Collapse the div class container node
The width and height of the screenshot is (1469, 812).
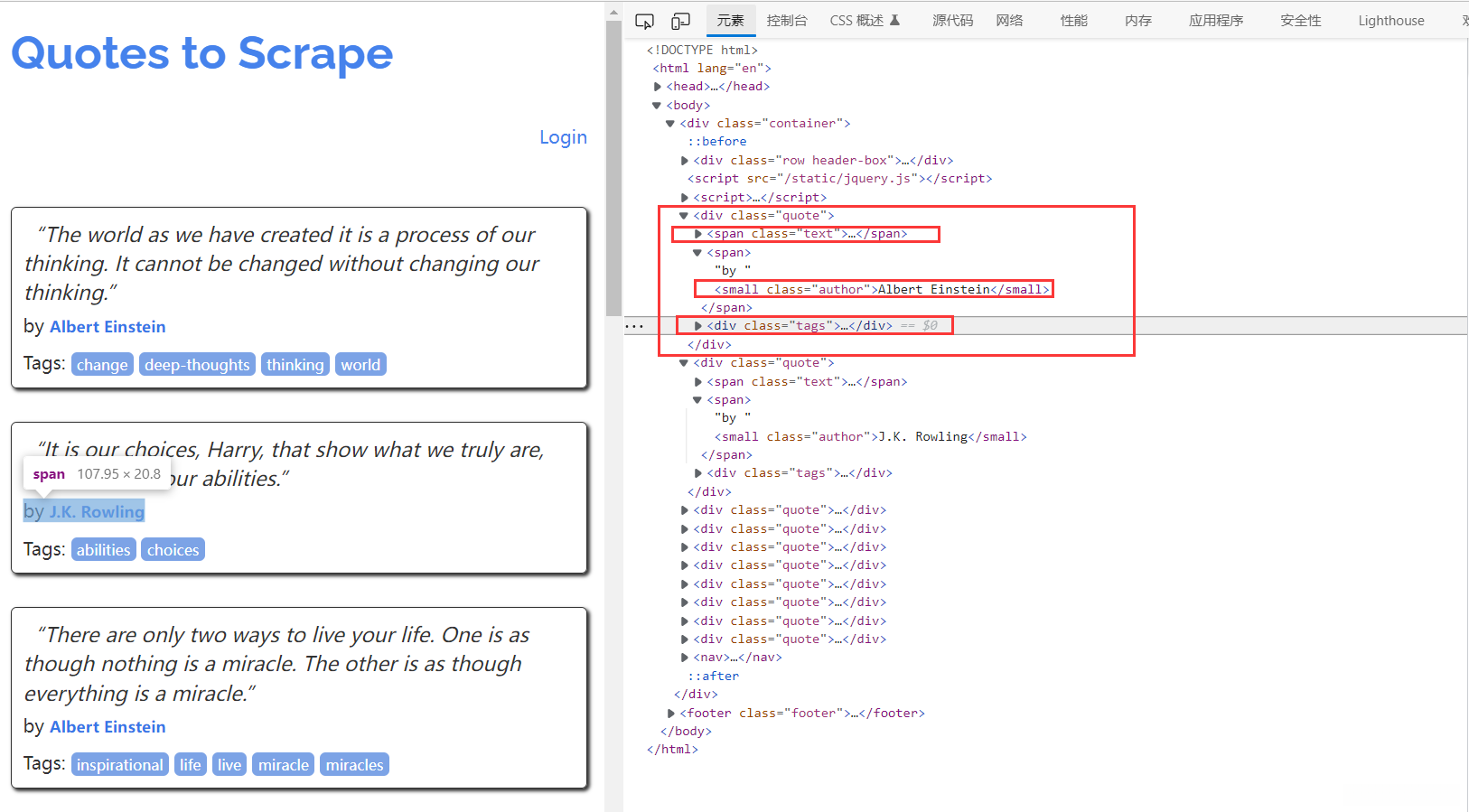pyautogui.click(x=670, y=124)
